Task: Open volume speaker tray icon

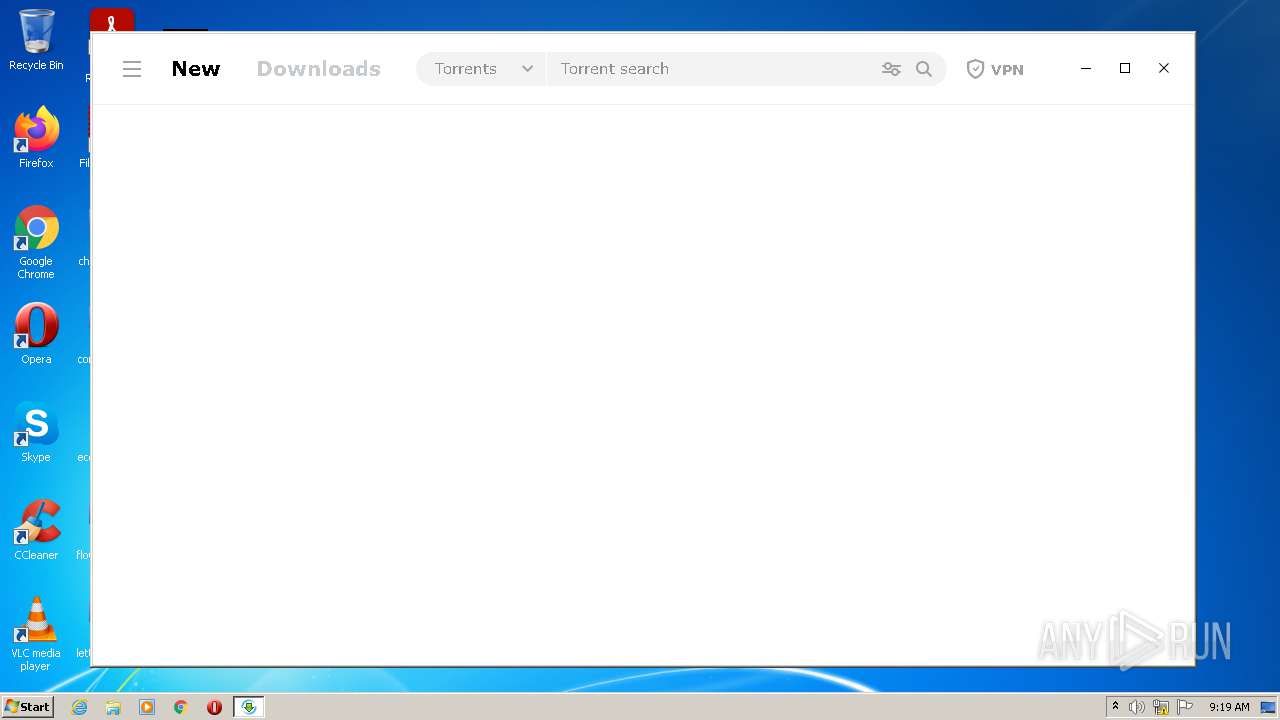Action: (1137, 707)
